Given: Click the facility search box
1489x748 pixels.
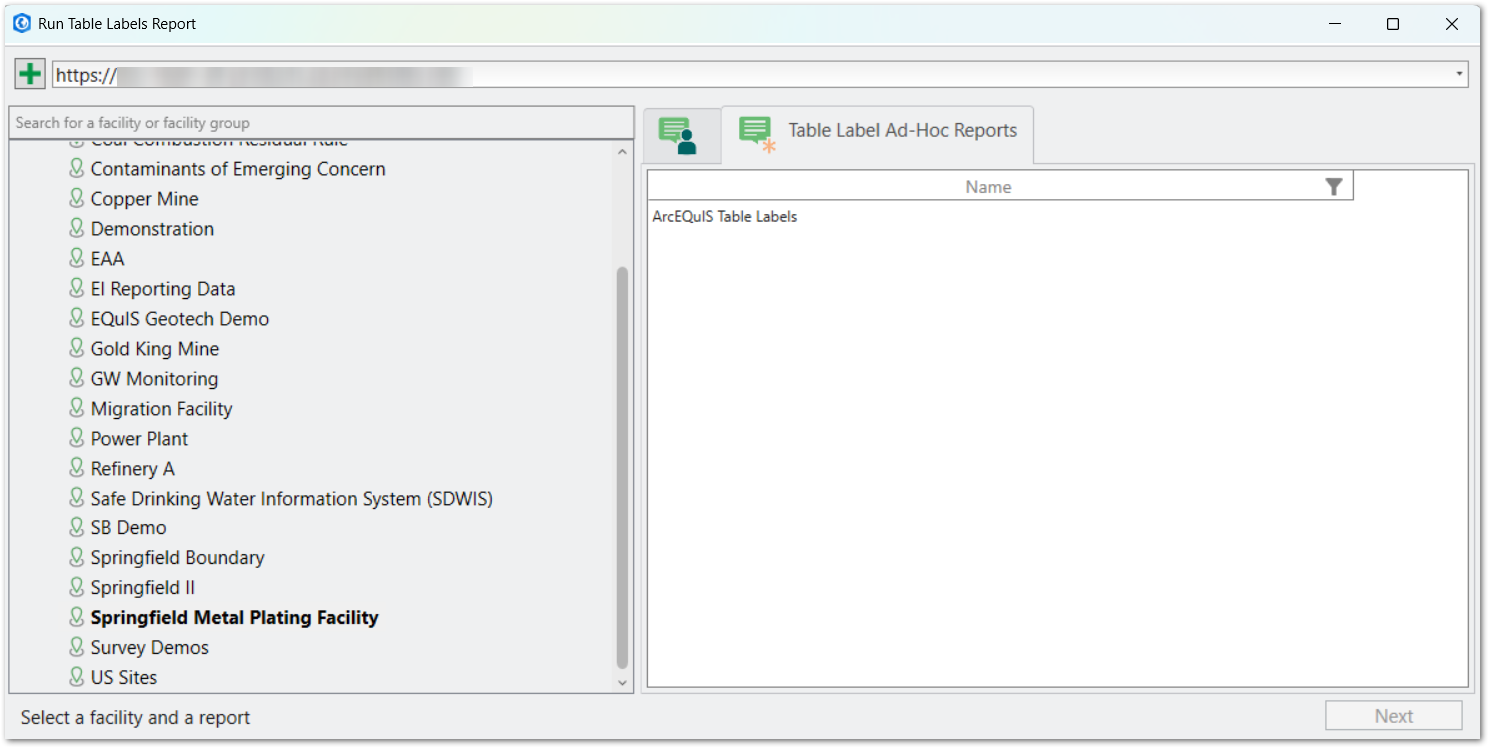Looking at the screenshot, I should (320, 121).
